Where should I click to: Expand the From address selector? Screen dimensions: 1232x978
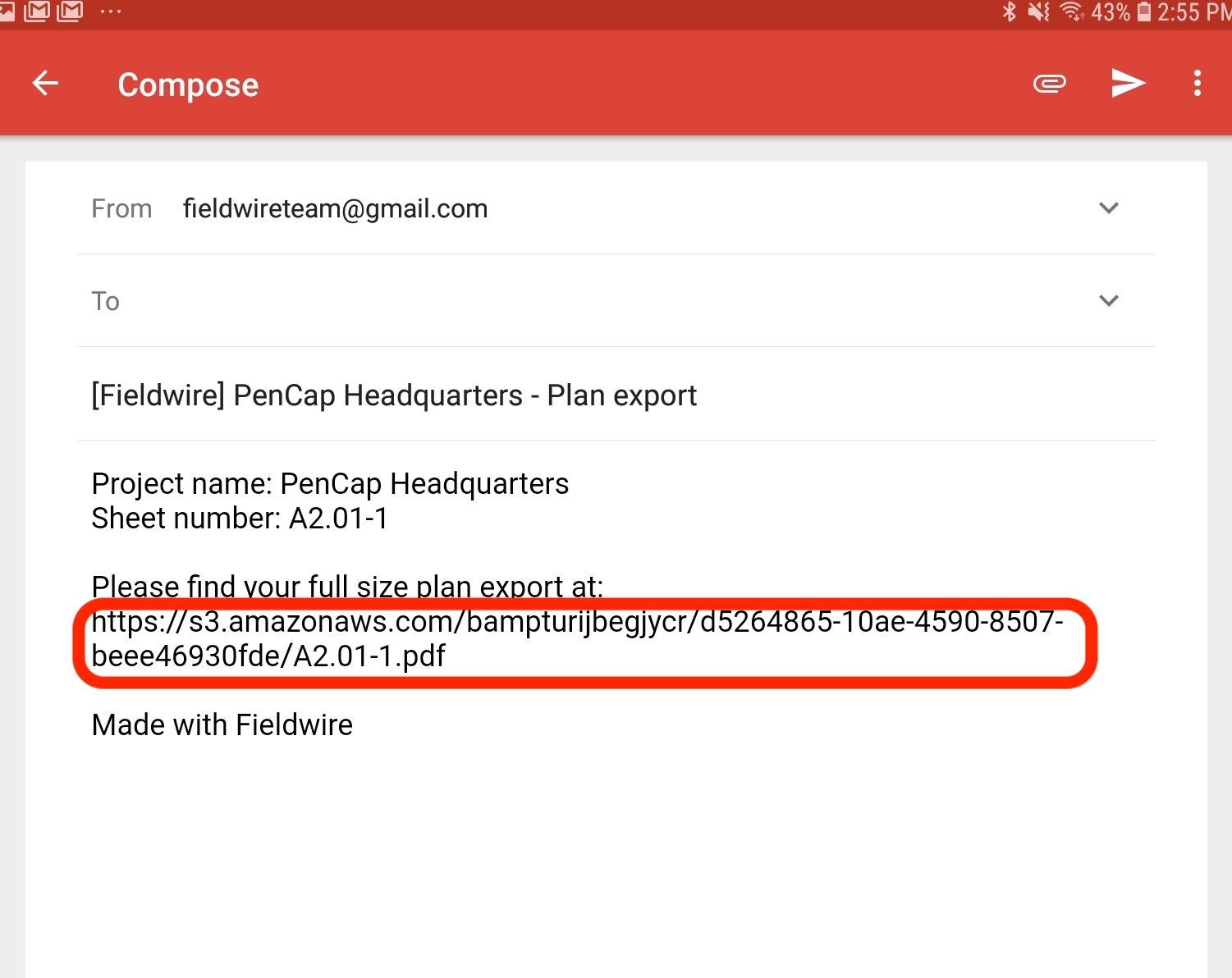(x=1109, y=208)
